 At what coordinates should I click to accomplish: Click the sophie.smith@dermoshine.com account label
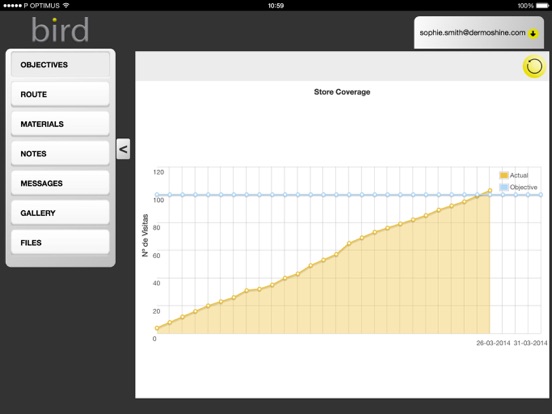[472, 33]
